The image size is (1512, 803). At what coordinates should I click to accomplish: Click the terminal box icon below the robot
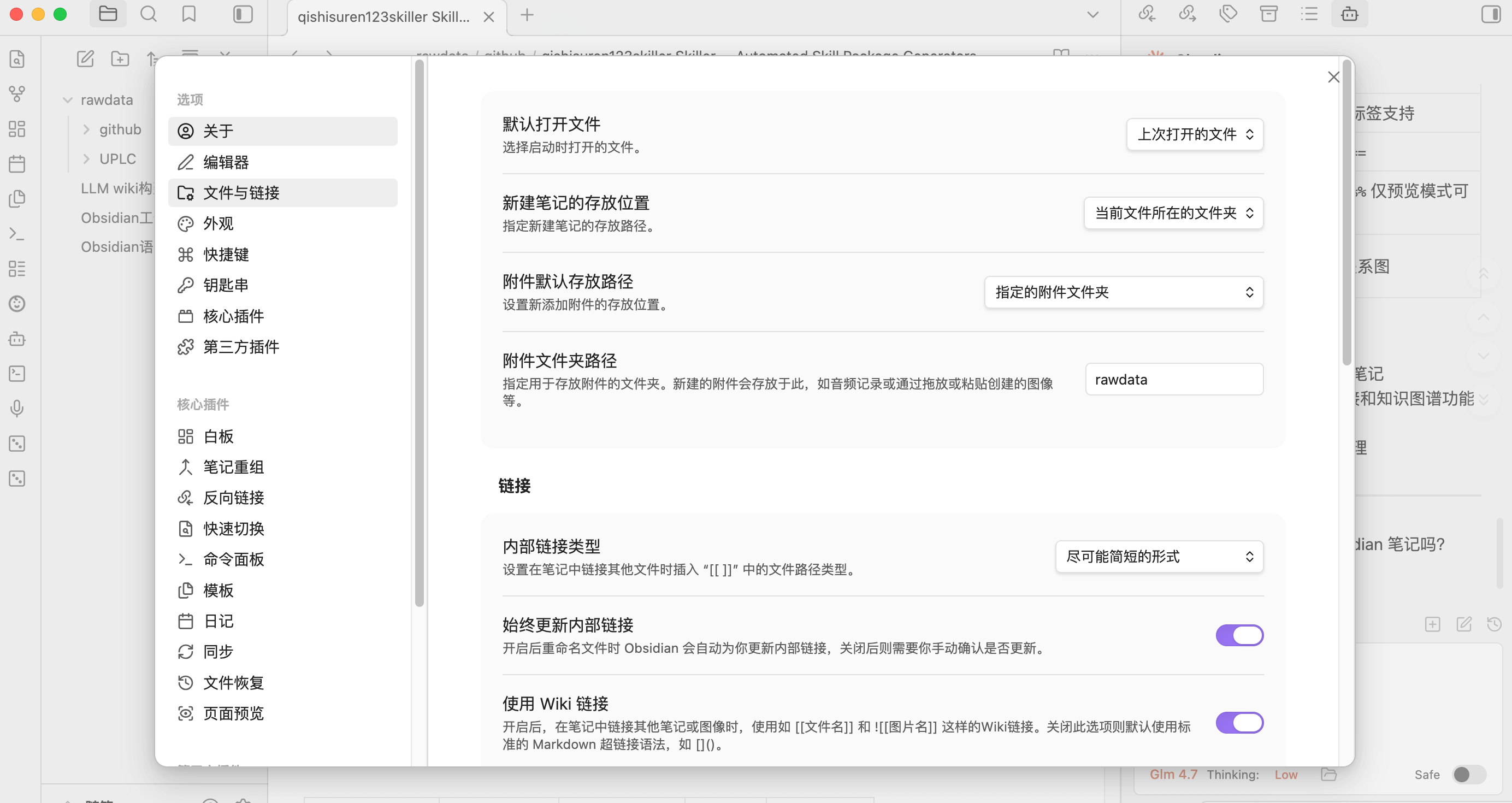point(17,373)
